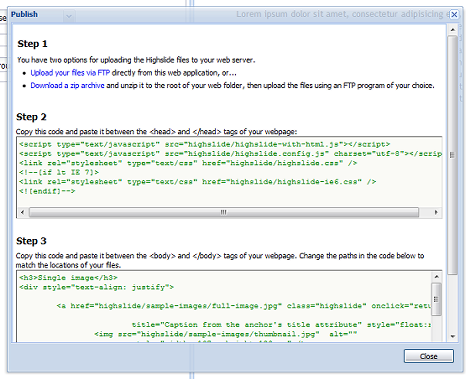The image size is (470, 379).
Task: Click Step 2 code box horizontal scrollbar thumb
Action: (224, 212)
